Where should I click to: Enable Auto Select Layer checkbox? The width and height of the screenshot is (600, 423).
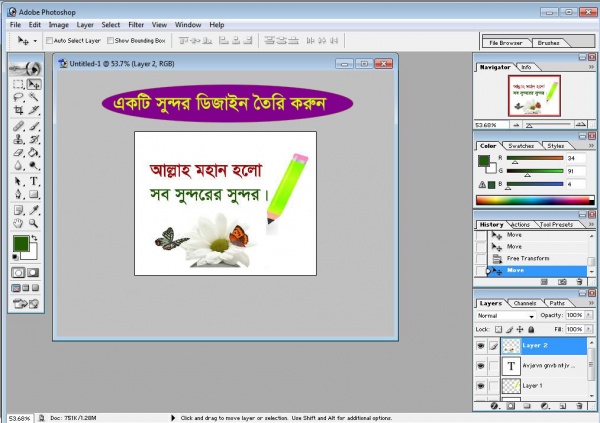point(48,41)
